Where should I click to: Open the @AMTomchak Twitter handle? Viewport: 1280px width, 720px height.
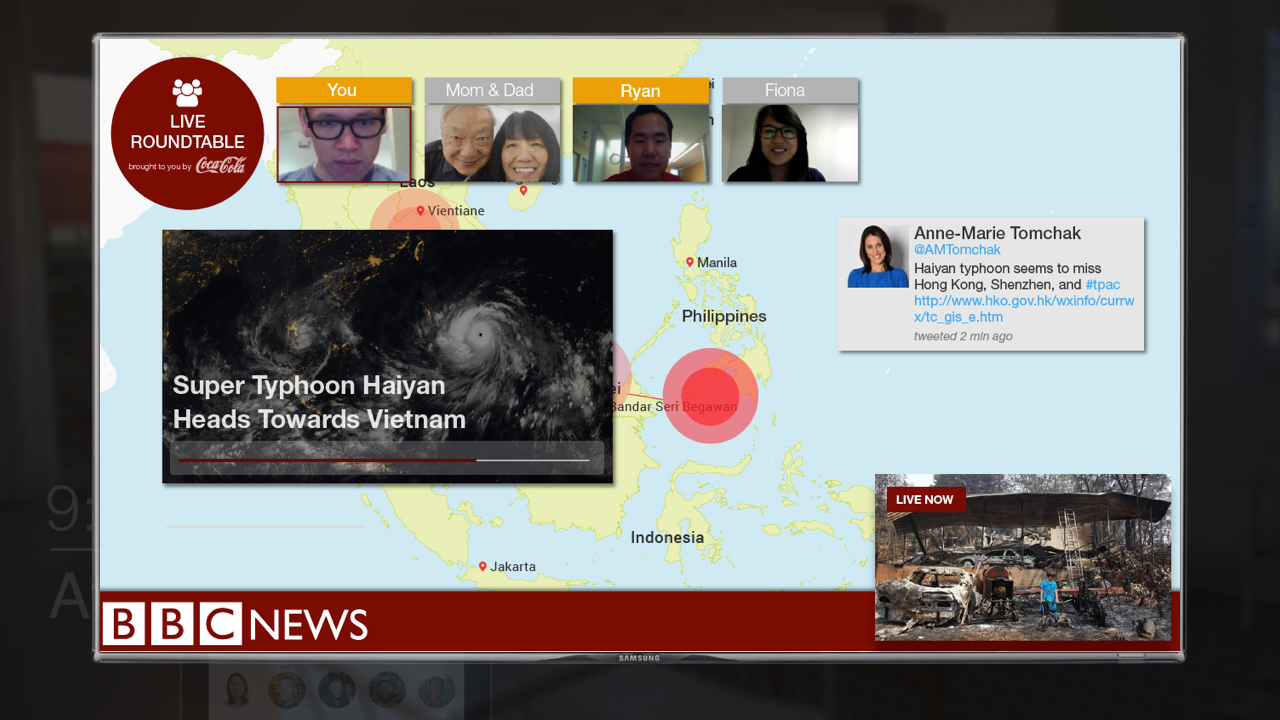[x=957, y=250]
